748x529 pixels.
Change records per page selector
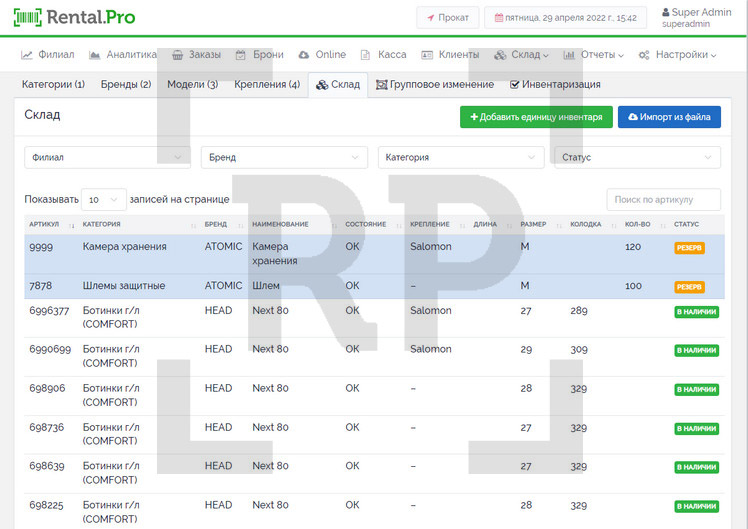pos(104,199)
